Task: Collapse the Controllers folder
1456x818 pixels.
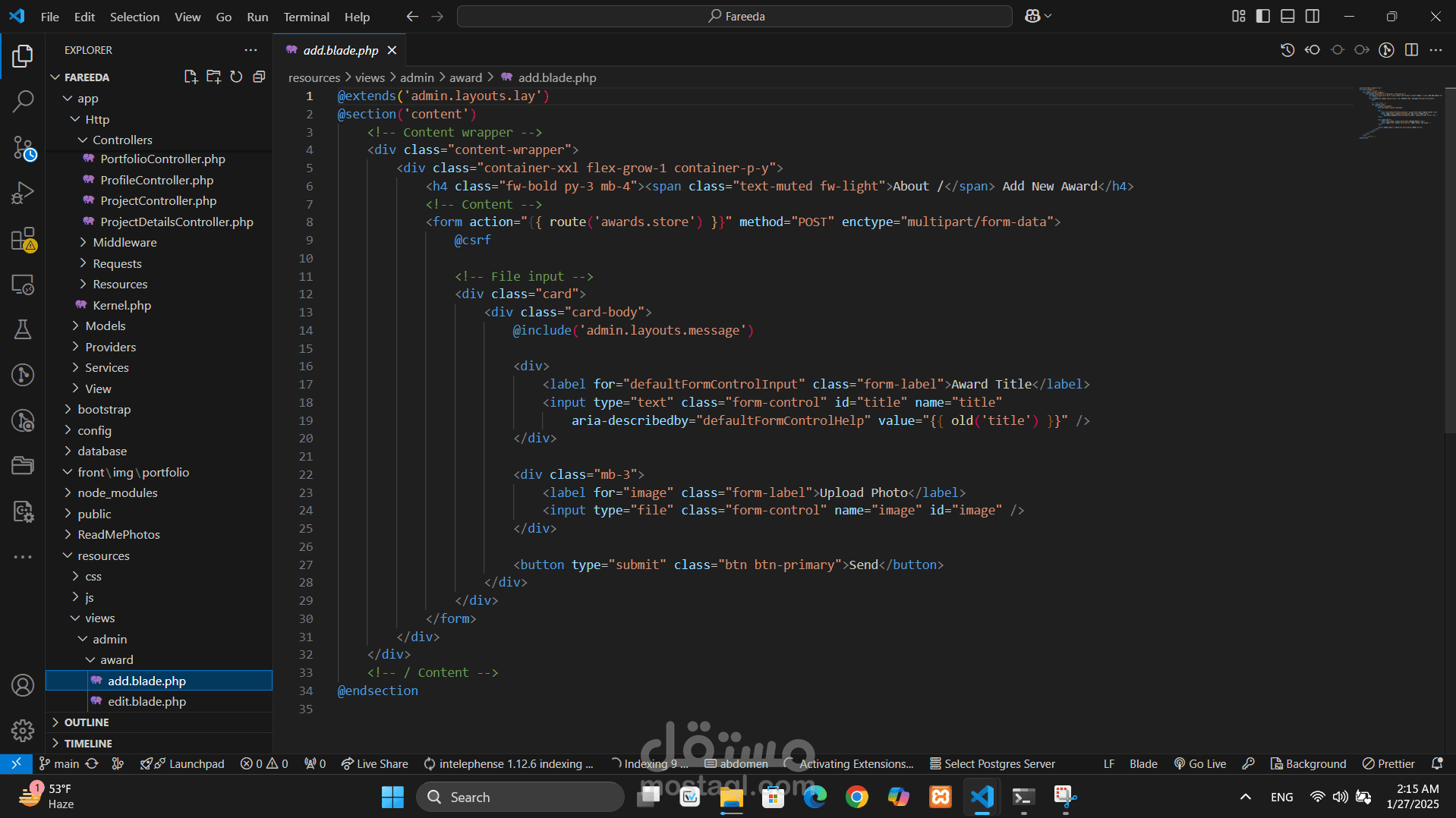Action: pyautogui.click(x=122, y=140)
